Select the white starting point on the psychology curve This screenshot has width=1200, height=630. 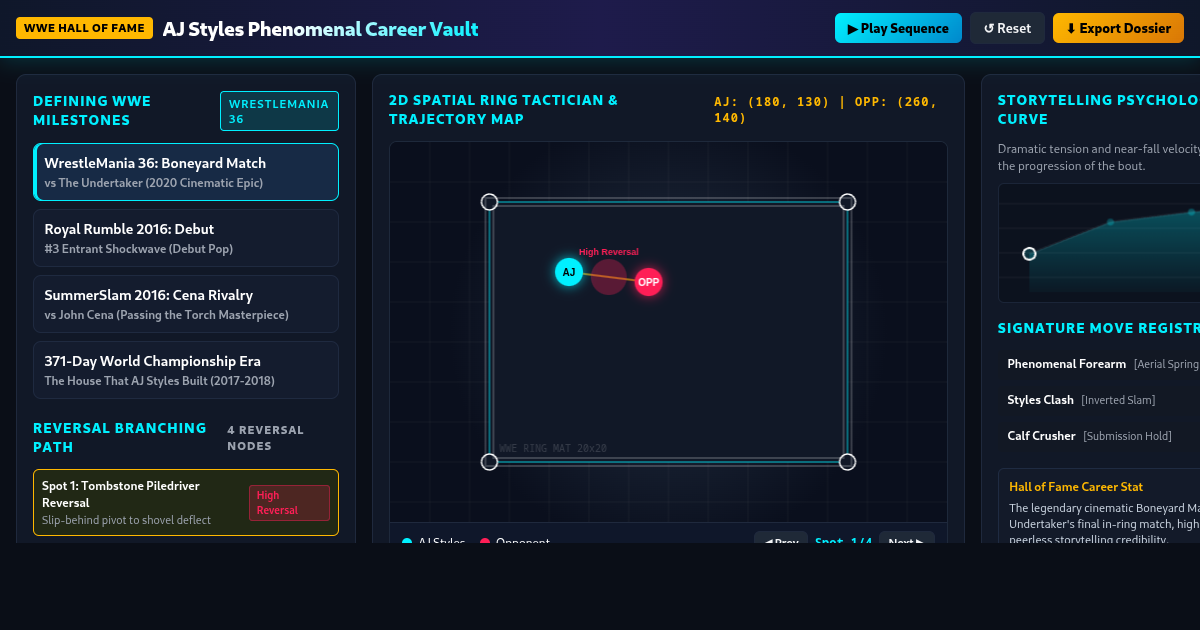point(1029,254)
